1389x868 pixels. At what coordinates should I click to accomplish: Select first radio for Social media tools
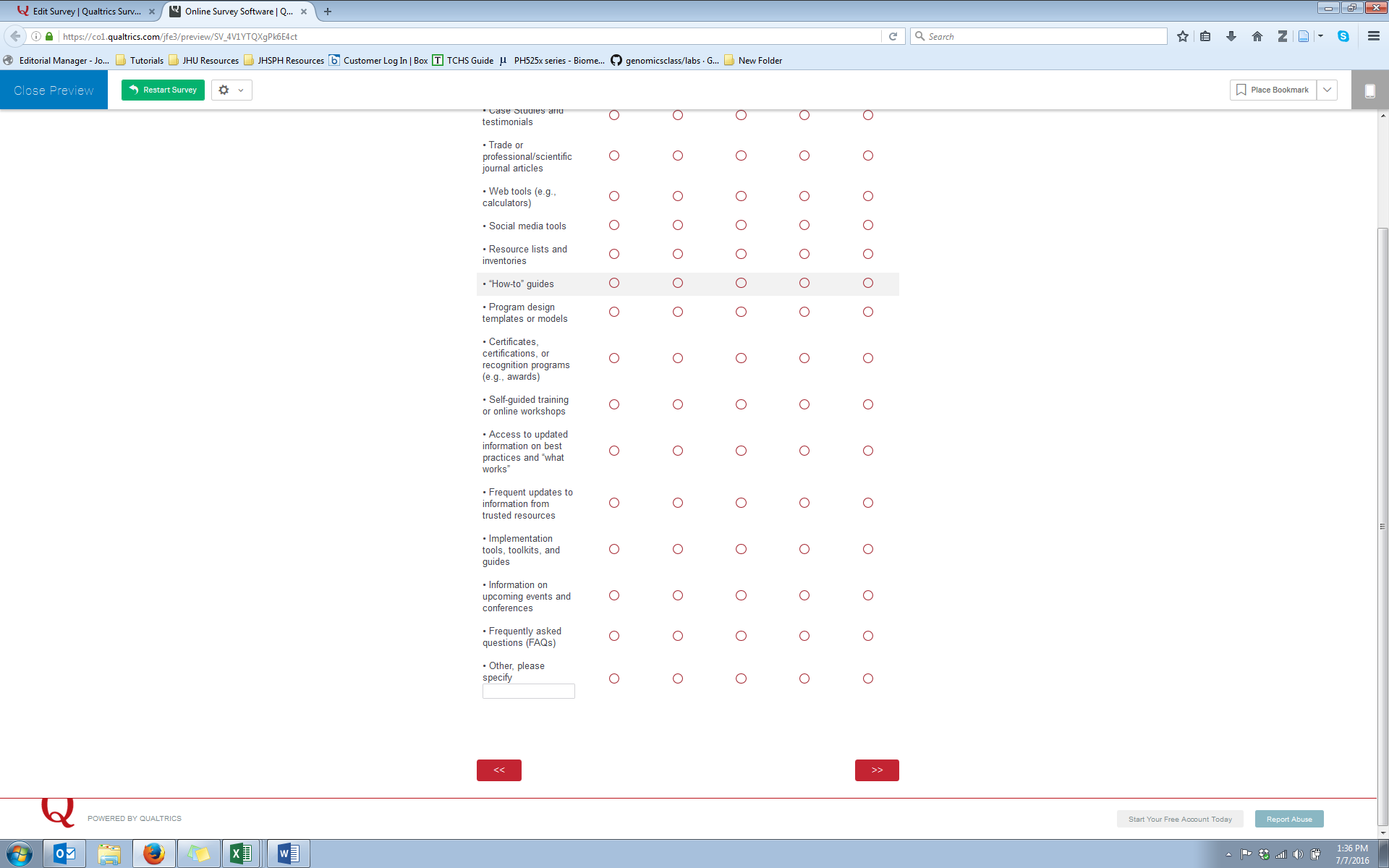(614, 225)
